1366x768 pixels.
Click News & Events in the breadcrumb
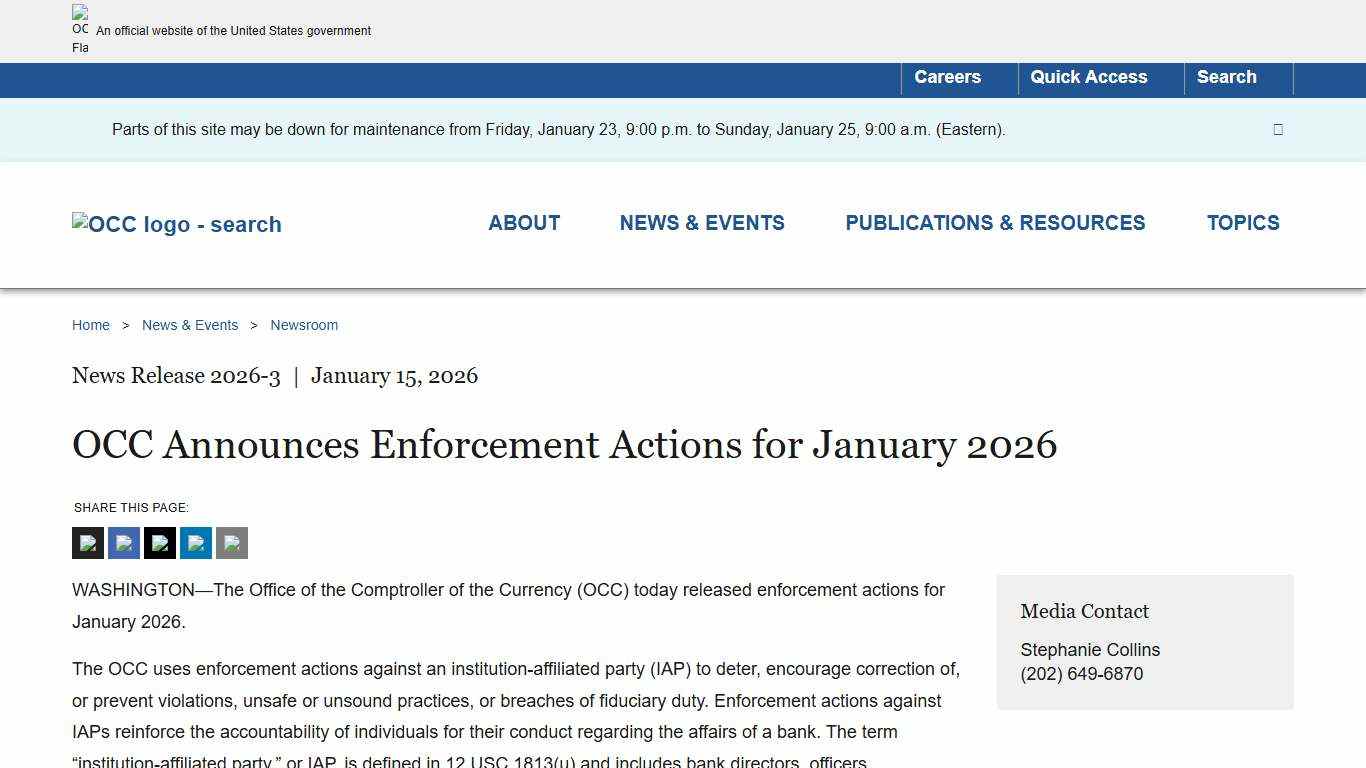pyautogui.click(x=190, y=325)
